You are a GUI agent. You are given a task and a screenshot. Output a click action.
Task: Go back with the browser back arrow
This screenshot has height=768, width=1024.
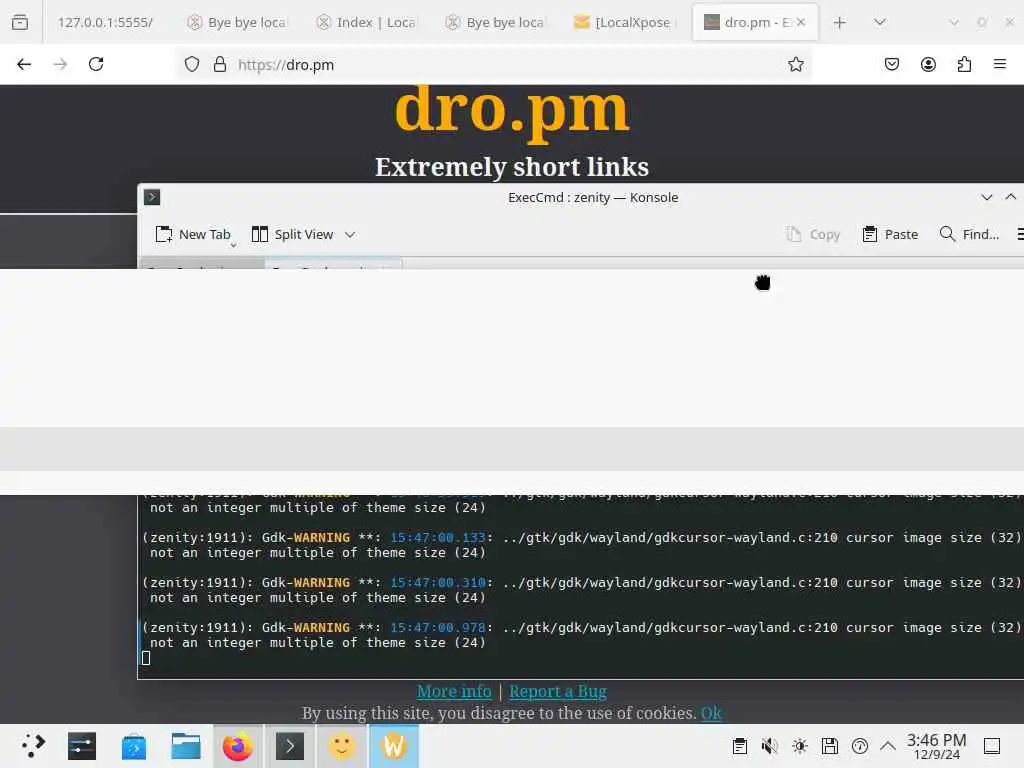(24, 64)
